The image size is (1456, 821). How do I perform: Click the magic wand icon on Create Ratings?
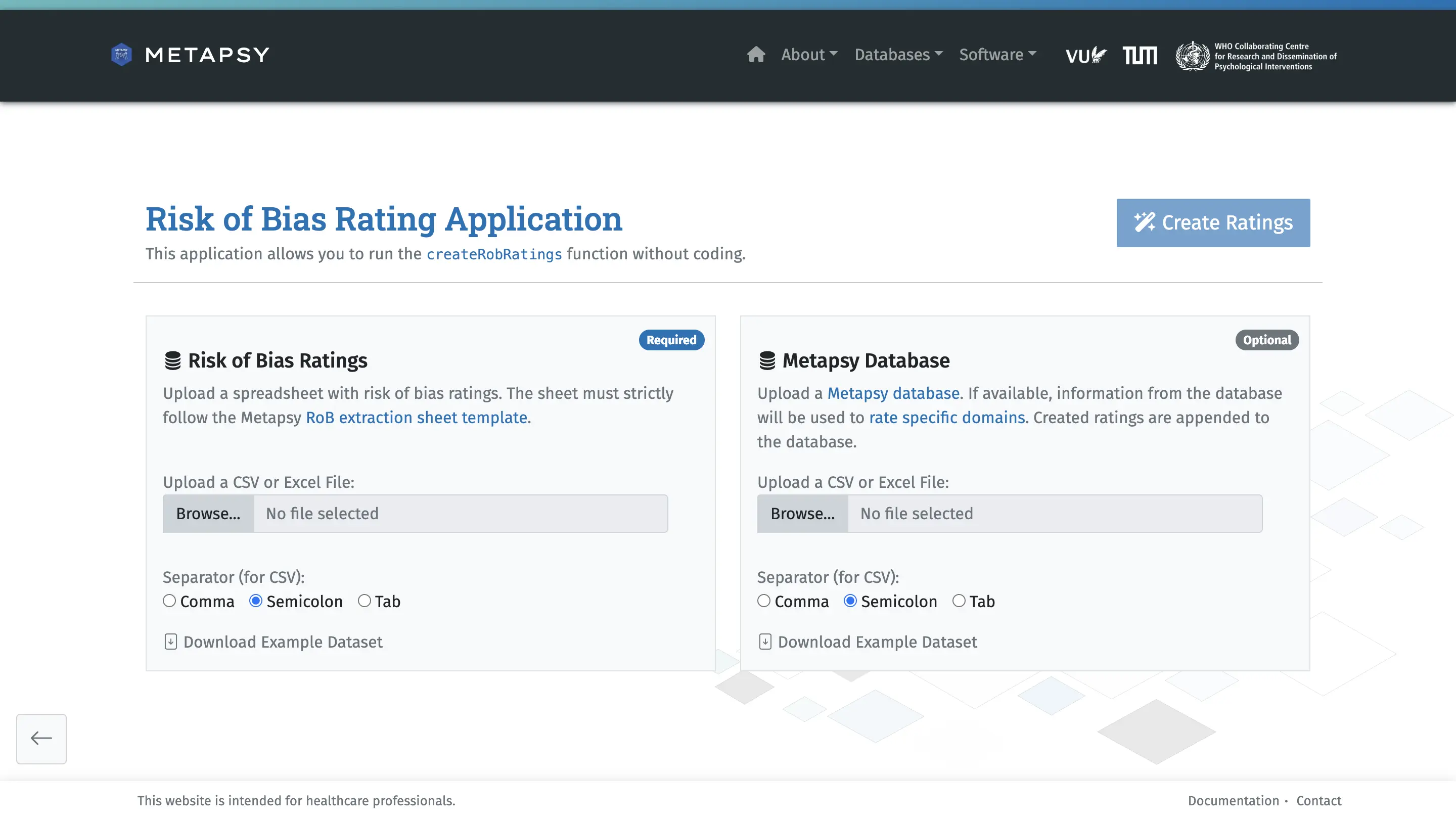click(1145, 222)
